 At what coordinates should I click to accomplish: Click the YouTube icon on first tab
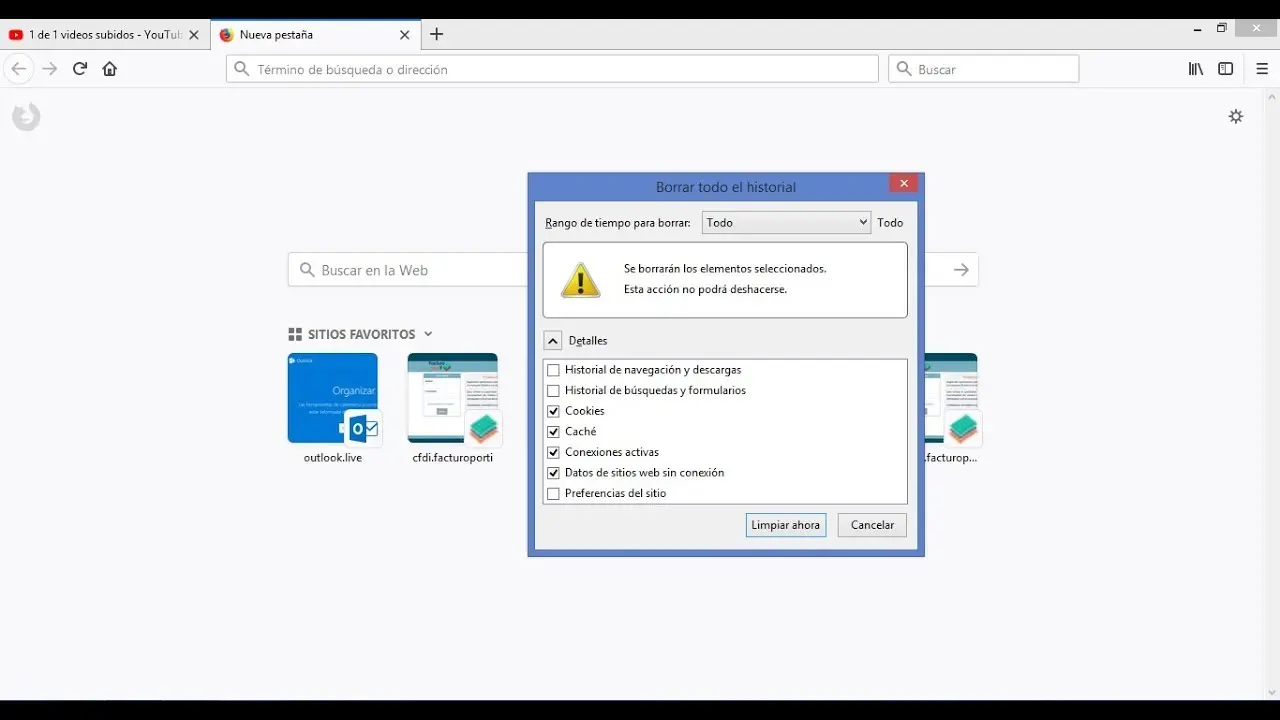tap(16, 34)
